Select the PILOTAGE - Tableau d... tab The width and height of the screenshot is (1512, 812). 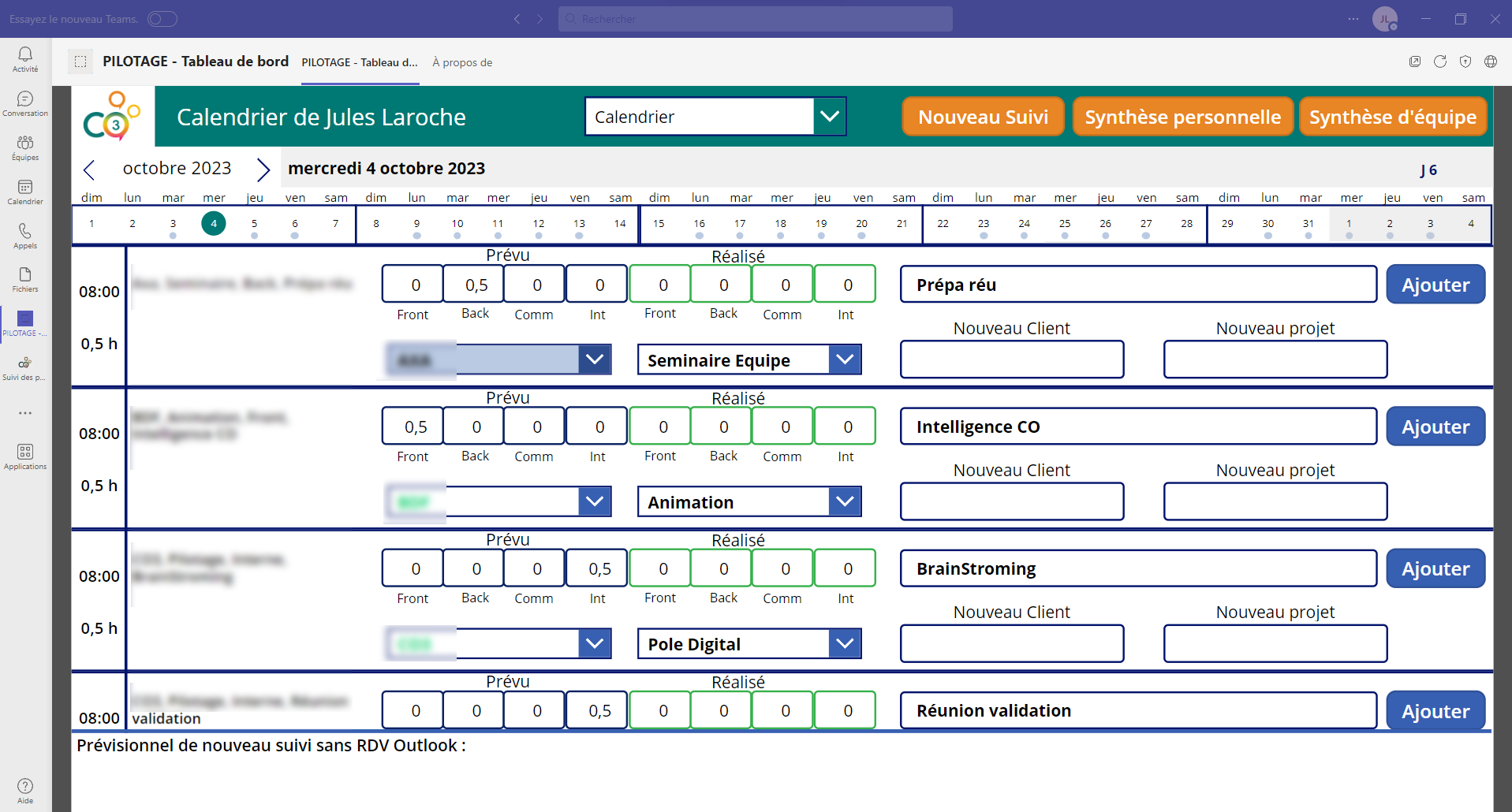click(360, 62)
